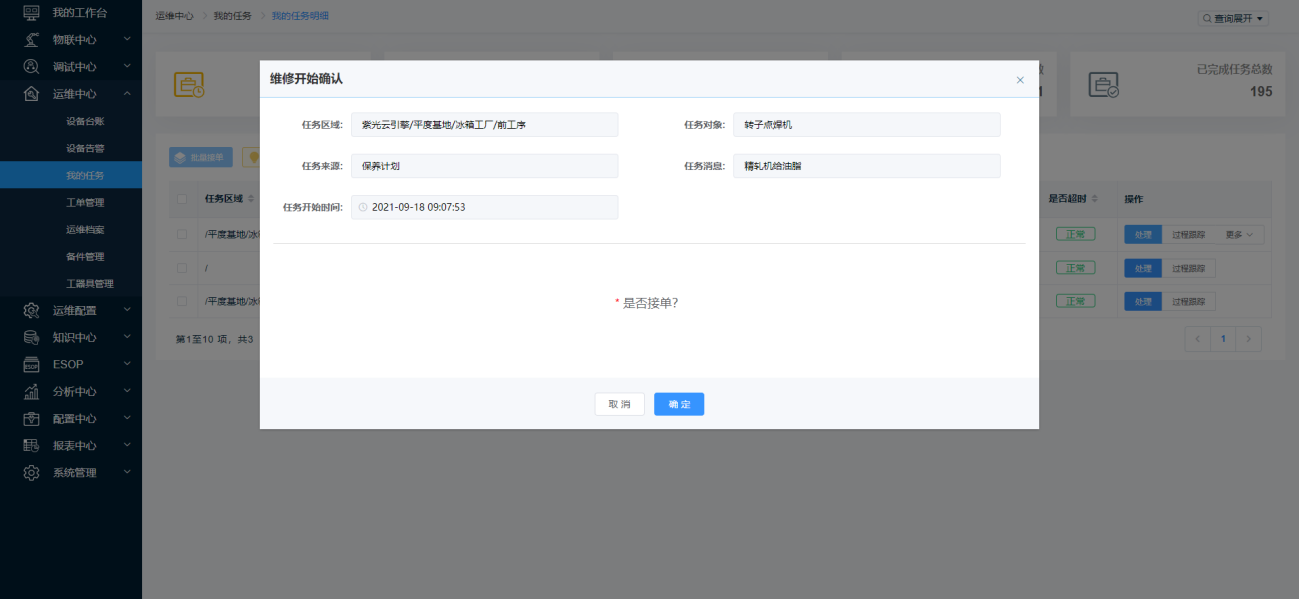
Task: Expand 系统管理 using its chevron
Action: click(x=127, y=472)
